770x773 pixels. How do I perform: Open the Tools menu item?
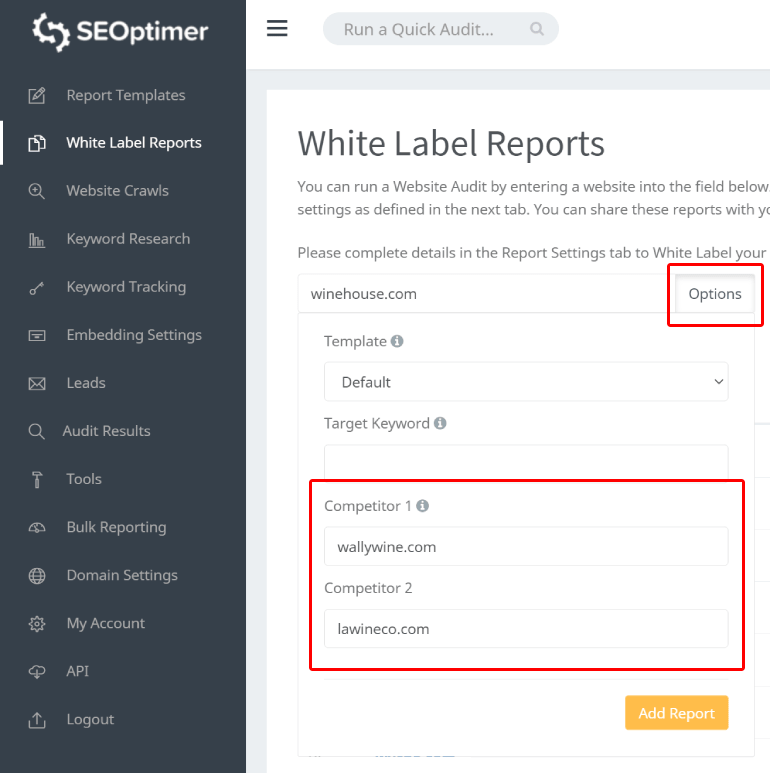[84, 479]
